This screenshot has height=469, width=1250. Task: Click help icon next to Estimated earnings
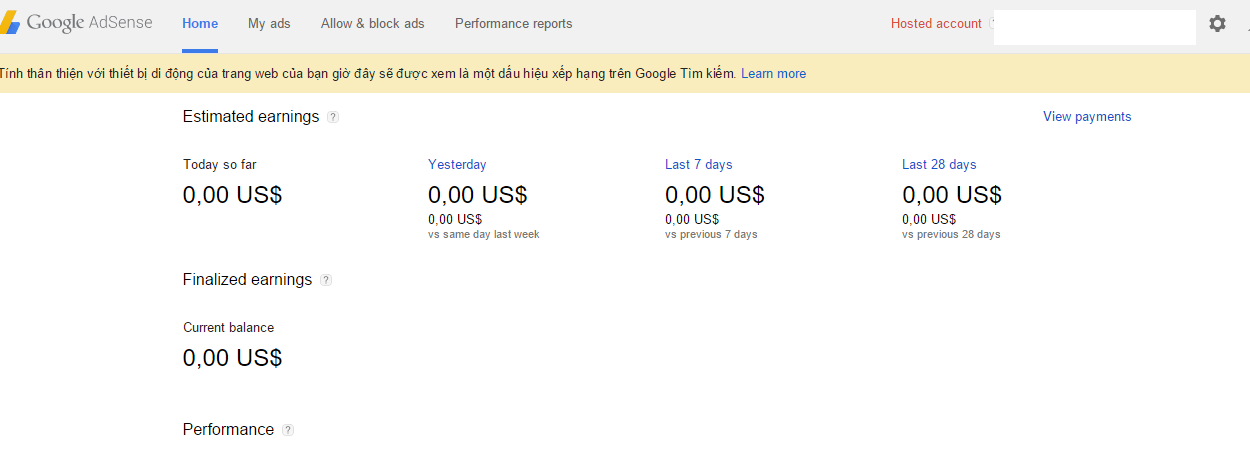point(333,117)
